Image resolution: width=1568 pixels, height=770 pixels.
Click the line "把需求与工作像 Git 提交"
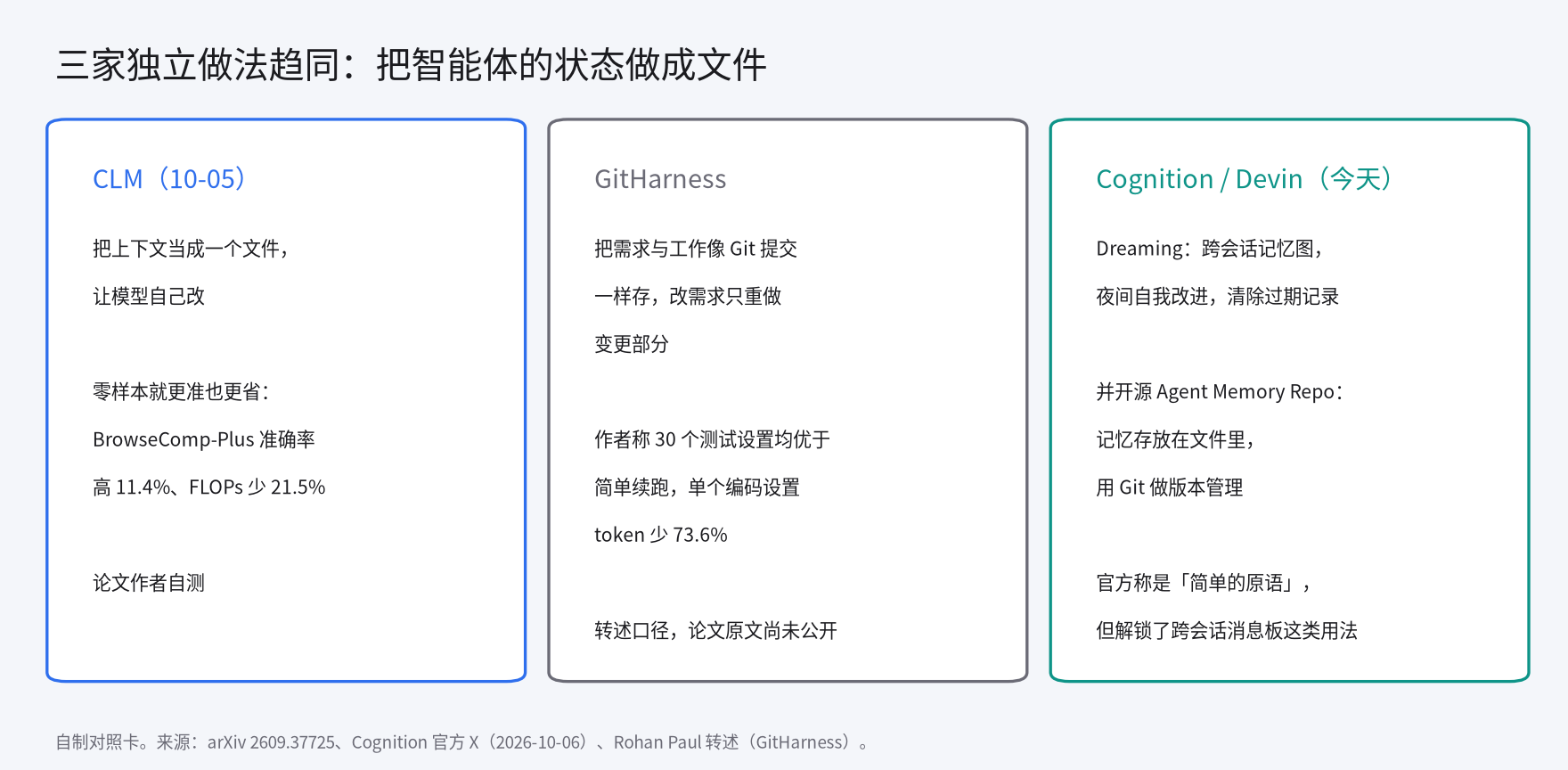click(x=696, y=249)
